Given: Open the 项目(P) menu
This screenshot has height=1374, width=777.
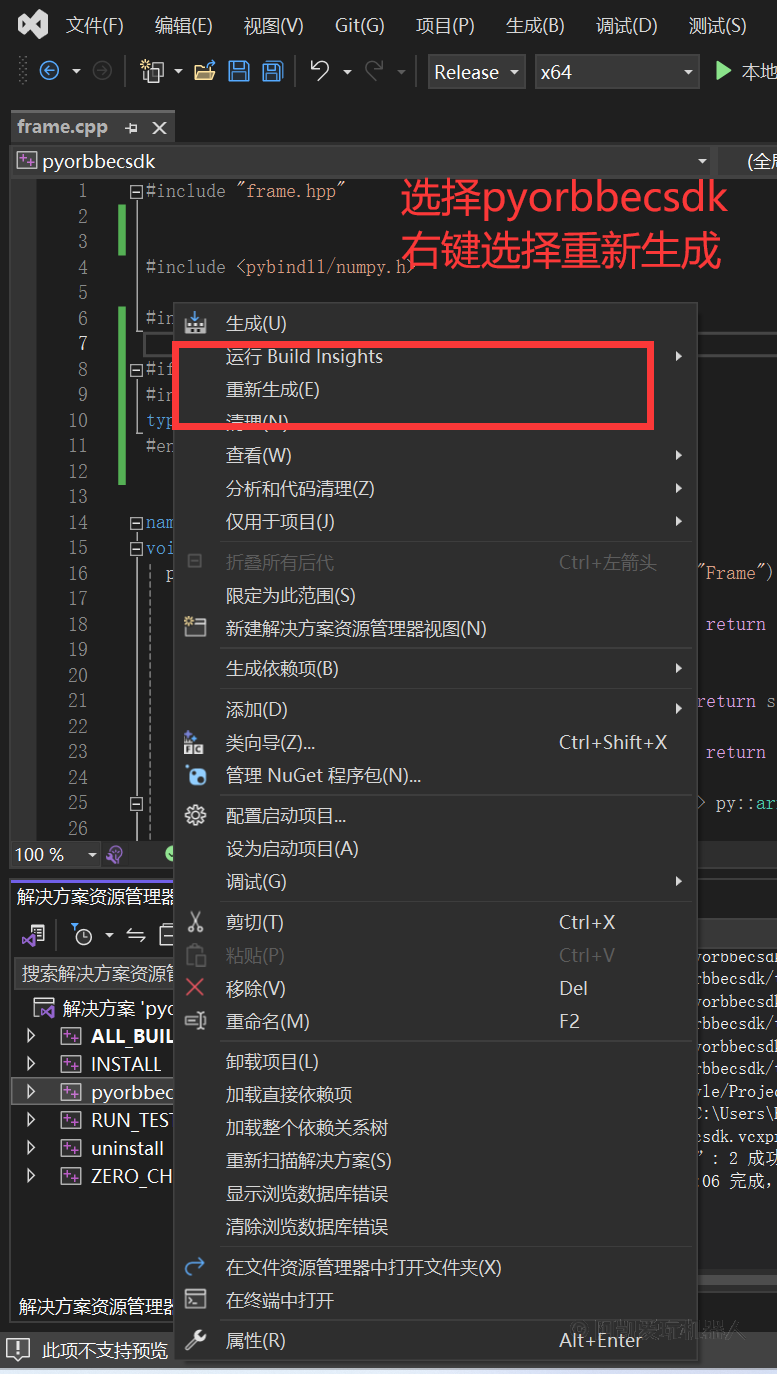Looking at the screenshot, I should [x=445, y=26].
